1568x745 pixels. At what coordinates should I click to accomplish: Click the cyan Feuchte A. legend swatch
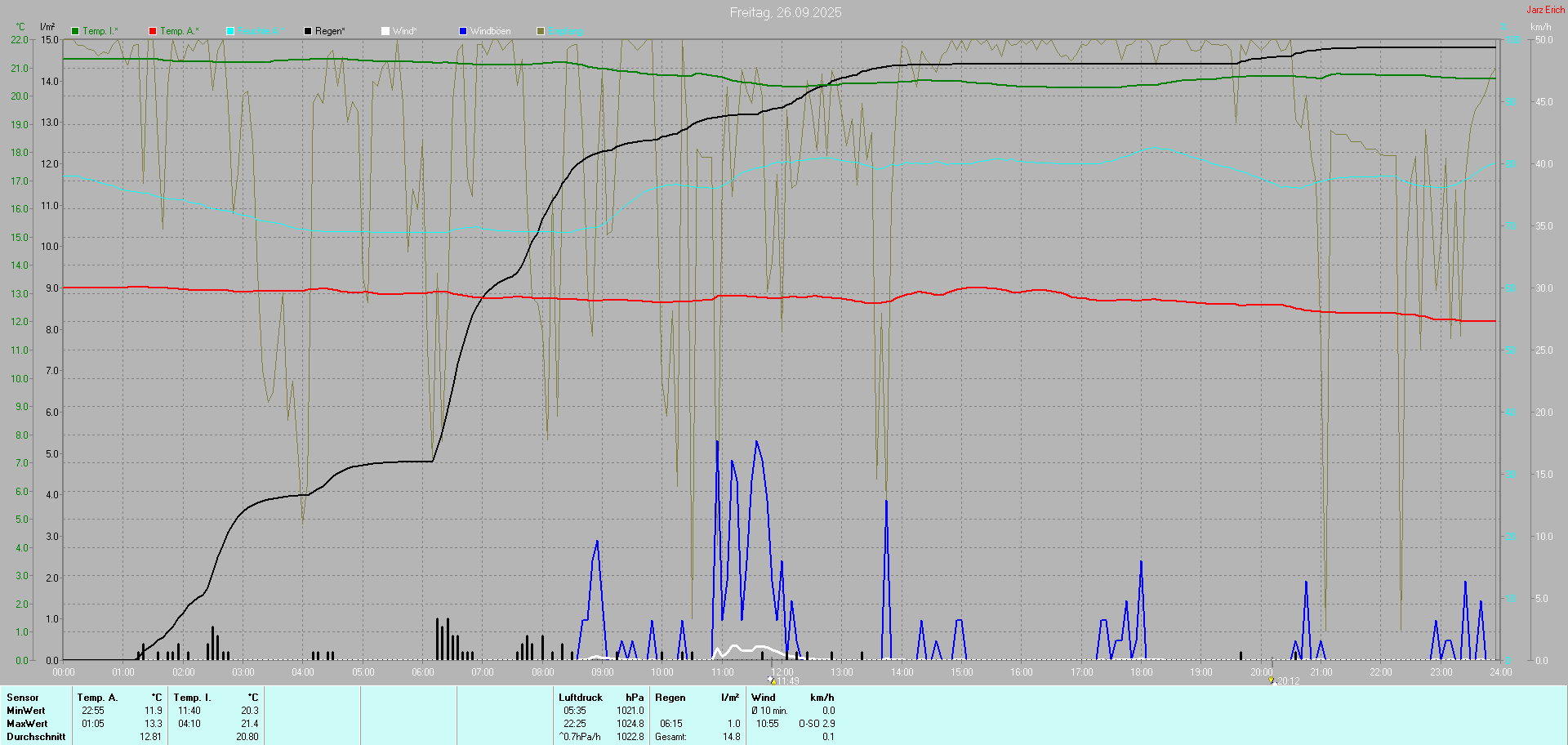tap(230, 31)
